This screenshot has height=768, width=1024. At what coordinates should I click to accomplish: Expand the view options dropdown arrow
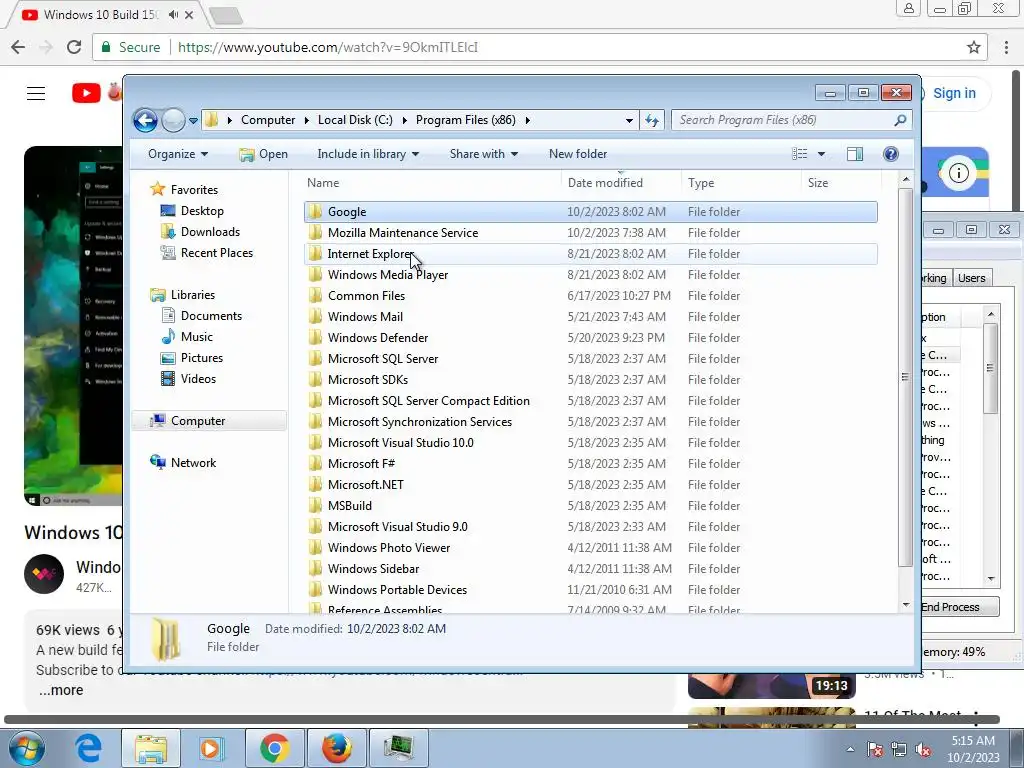(x=821, y=154)
